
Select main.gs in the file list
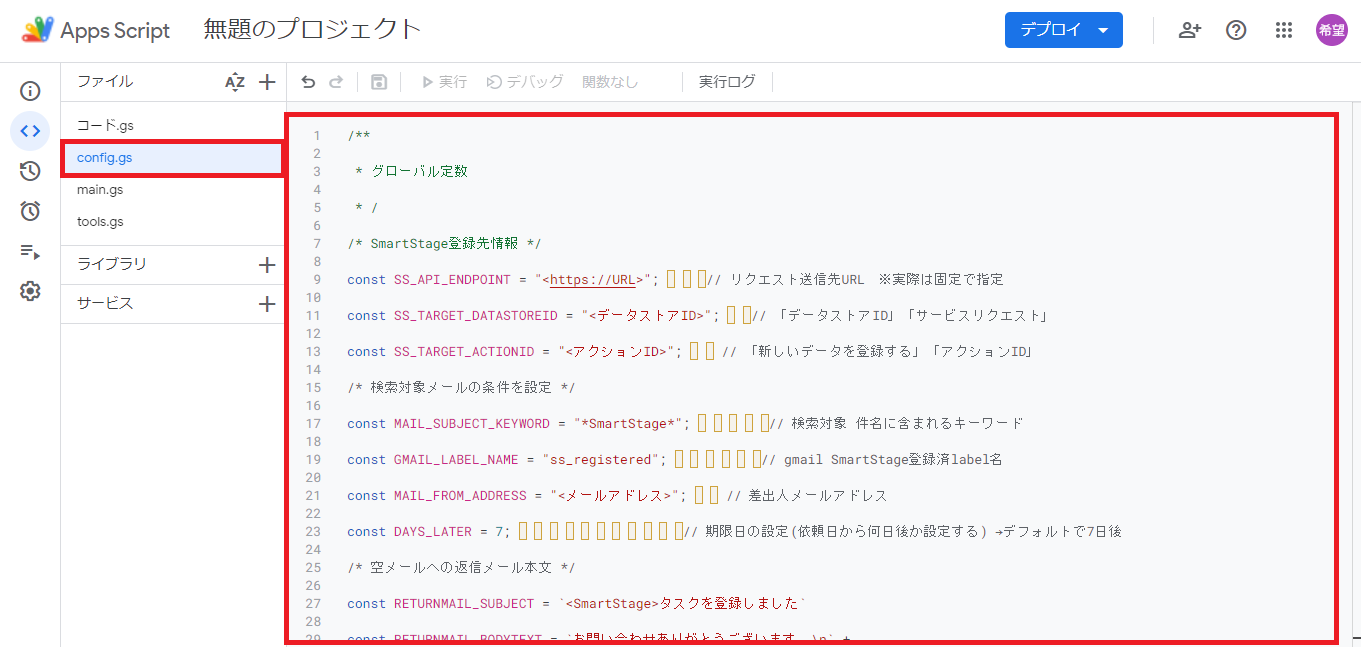pos(100,190)
